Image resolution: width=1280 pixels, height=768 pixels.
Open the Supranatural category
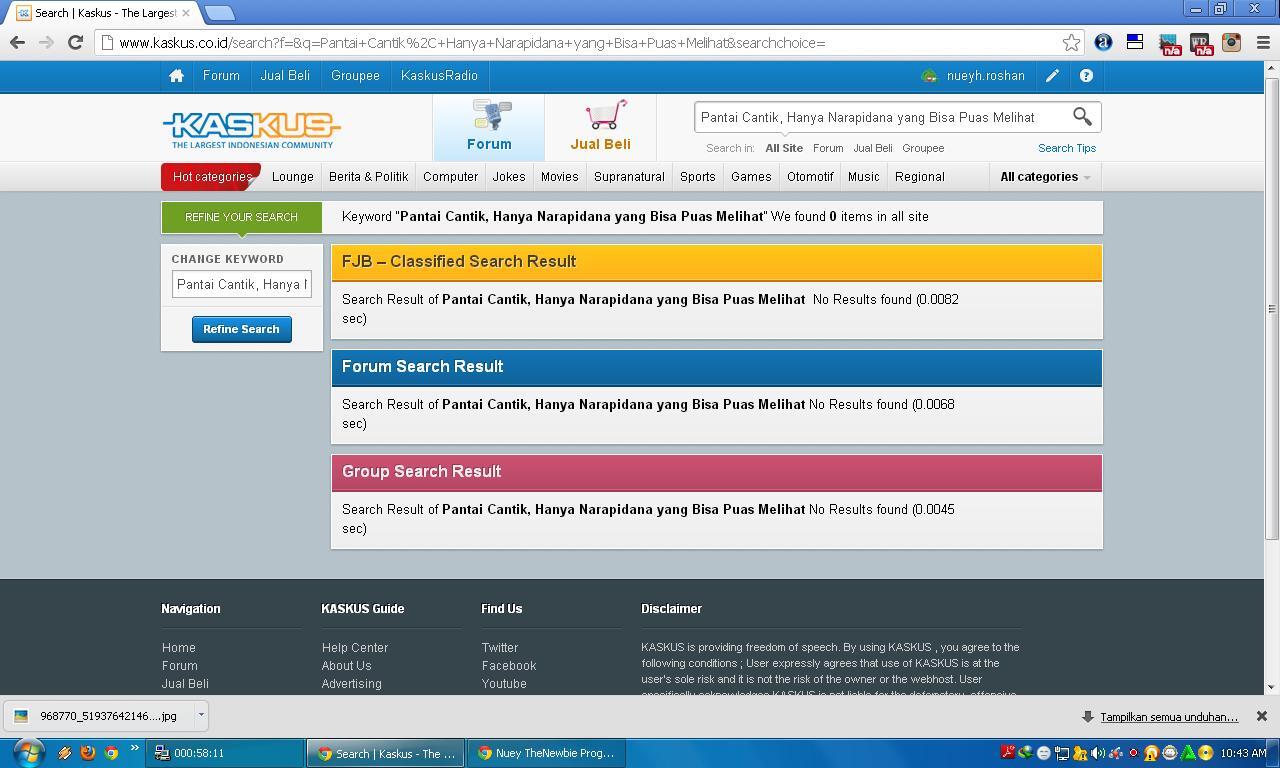629,177
